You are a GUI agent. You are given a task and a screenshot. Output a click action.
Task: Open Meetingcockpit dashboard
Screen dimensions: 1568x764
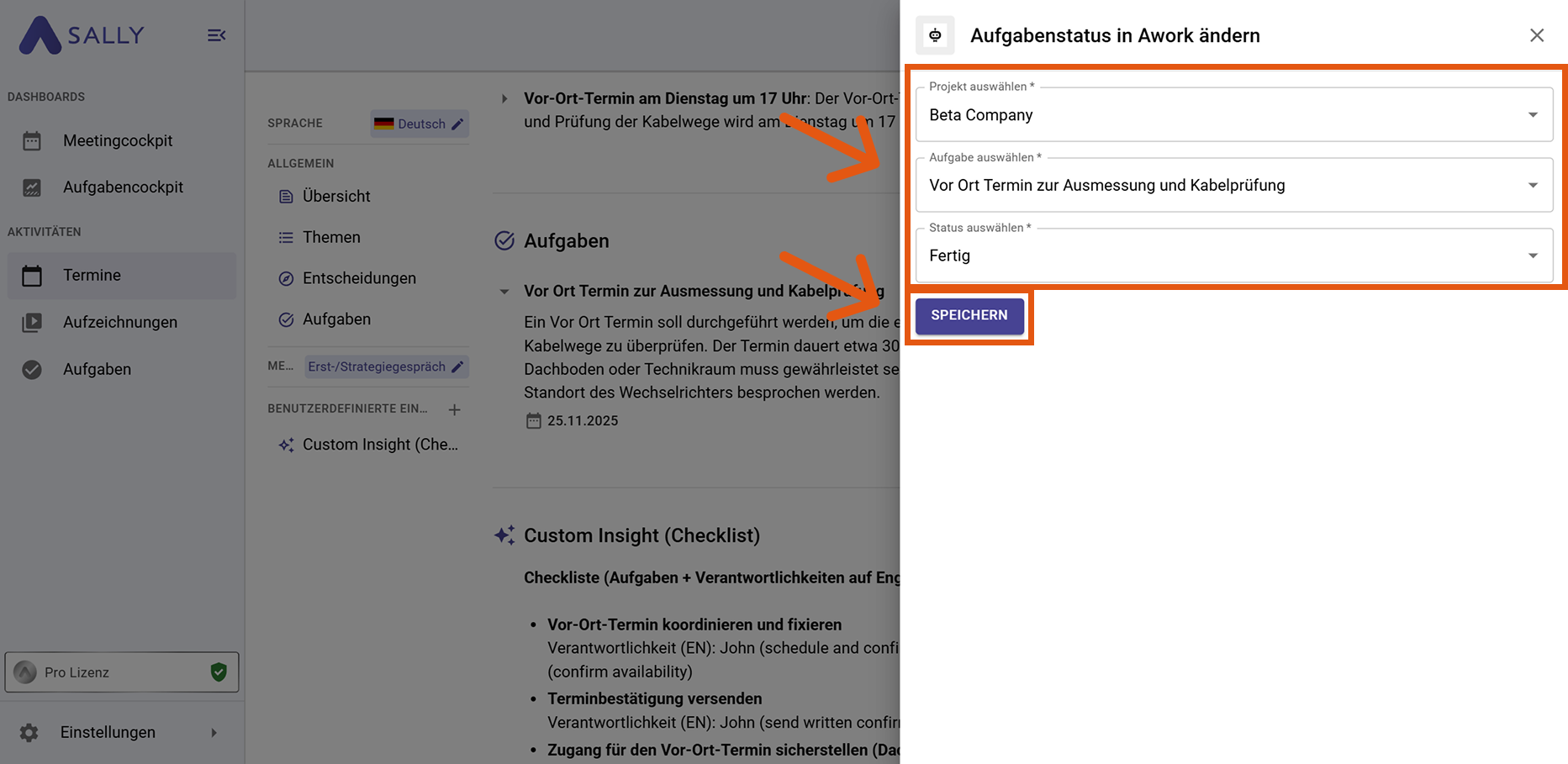[x=118, y=140]
